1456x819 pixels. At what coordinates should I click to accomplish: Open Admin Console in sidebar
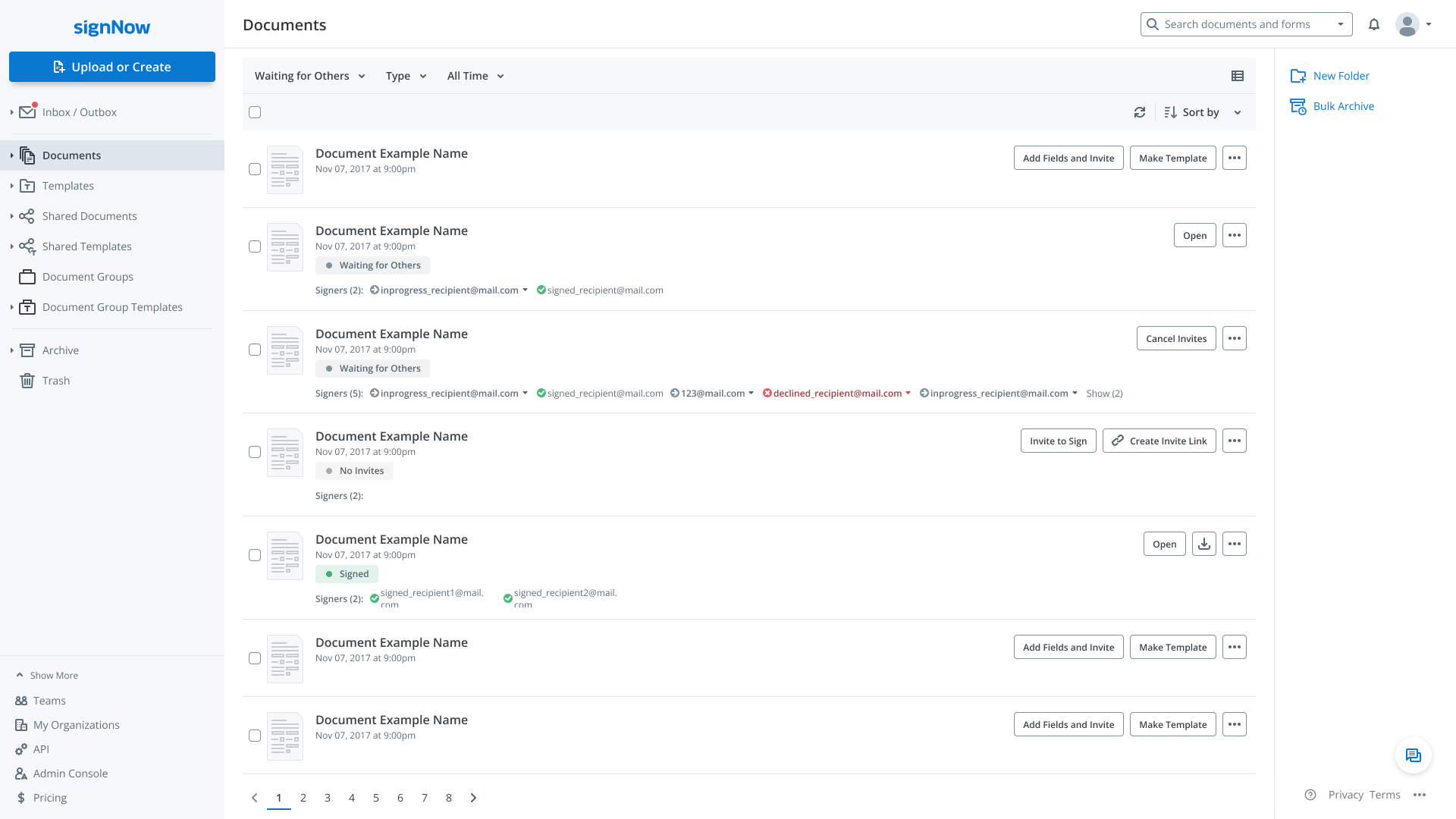(x=71, y=773)
